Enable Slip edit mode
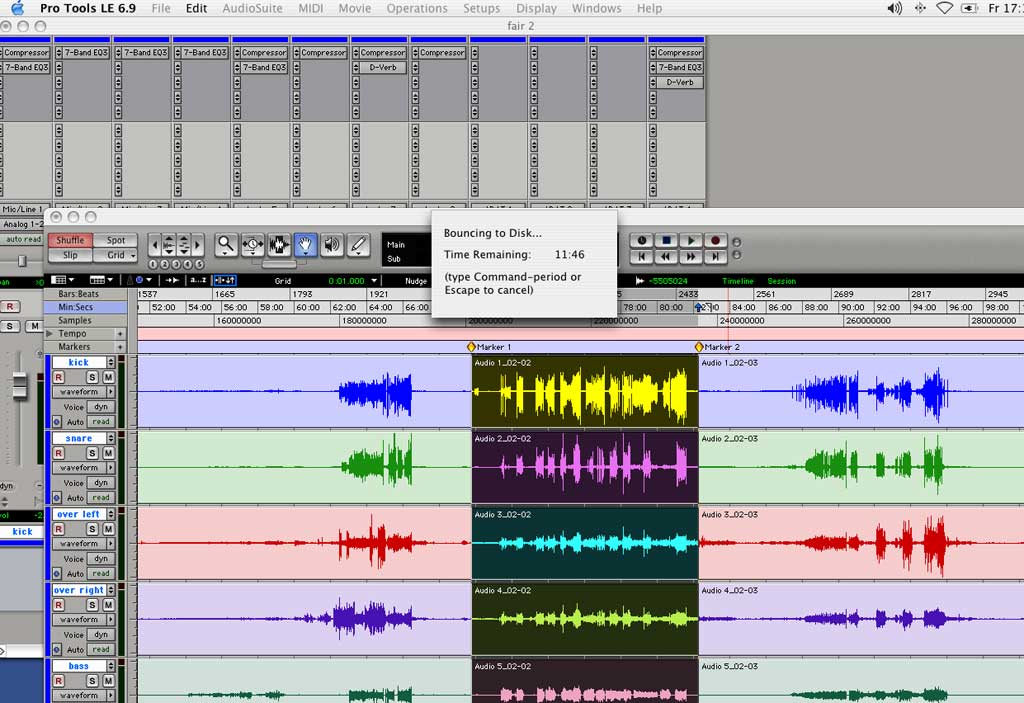Viewport: 1024px width, 703px height. click(70, 255)
